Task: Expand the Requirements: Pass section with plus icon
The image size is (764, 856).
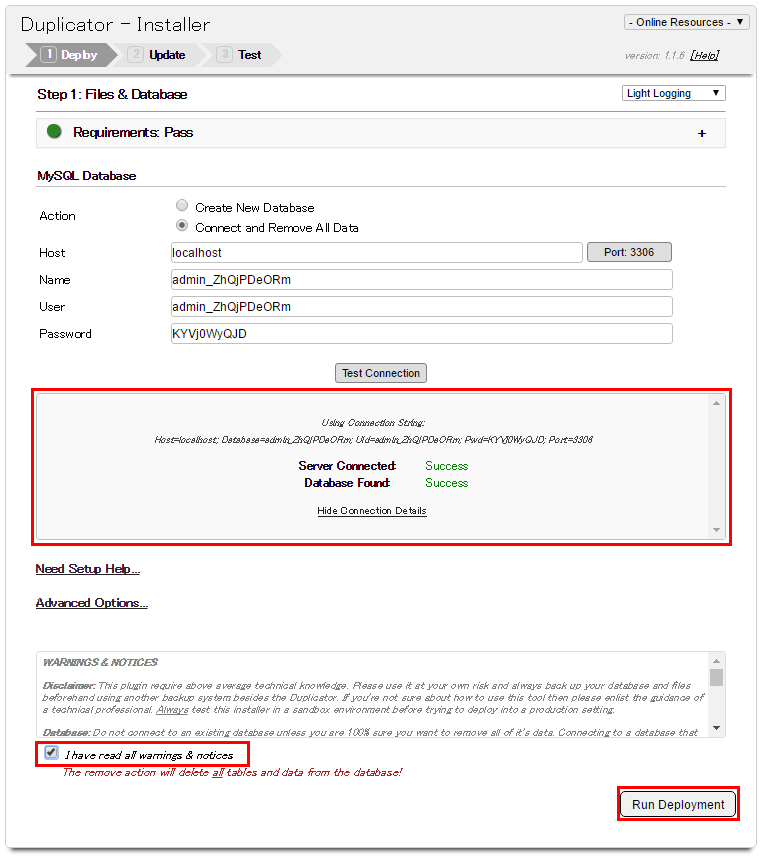Action: pyautogui.click(x=702, y=133)
